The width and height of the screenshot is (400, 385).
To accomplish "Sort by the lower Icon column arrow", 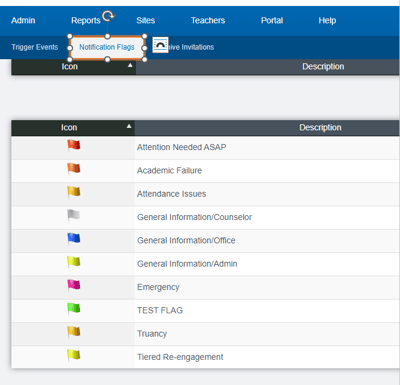I will [129, 126].
